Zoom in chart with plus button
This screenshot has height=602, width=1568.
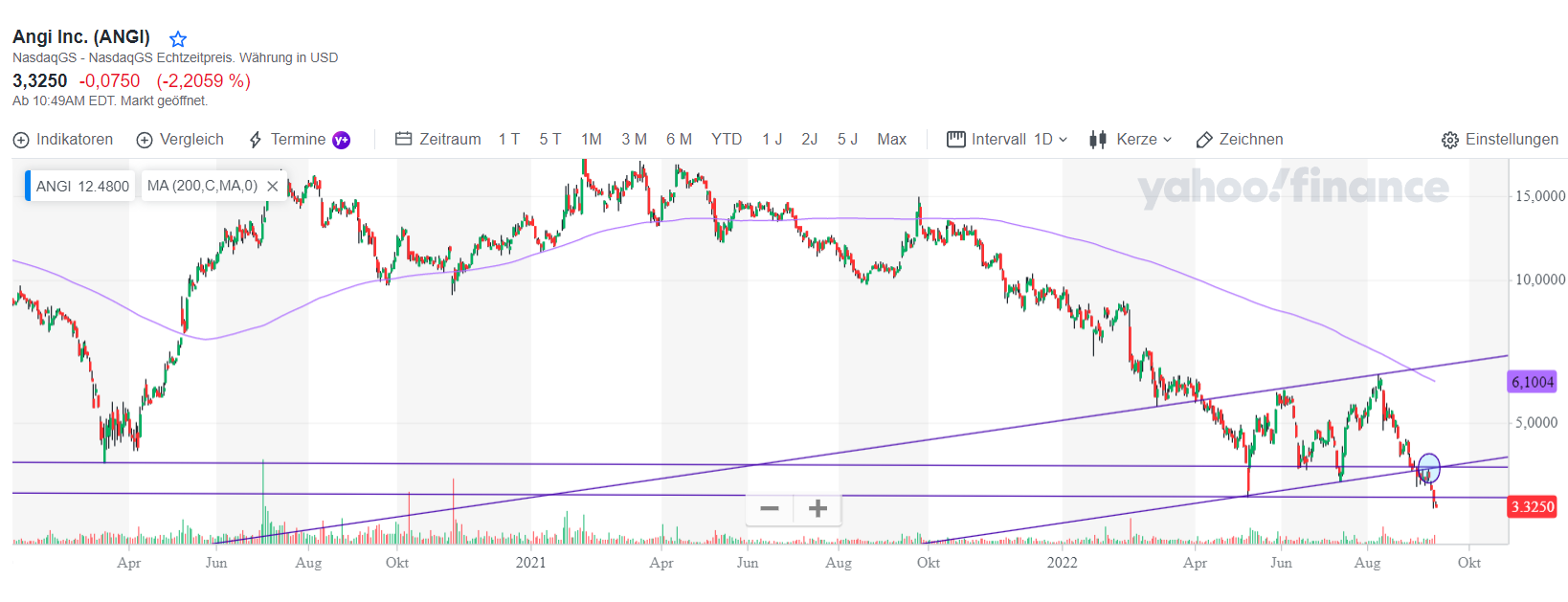818,508
